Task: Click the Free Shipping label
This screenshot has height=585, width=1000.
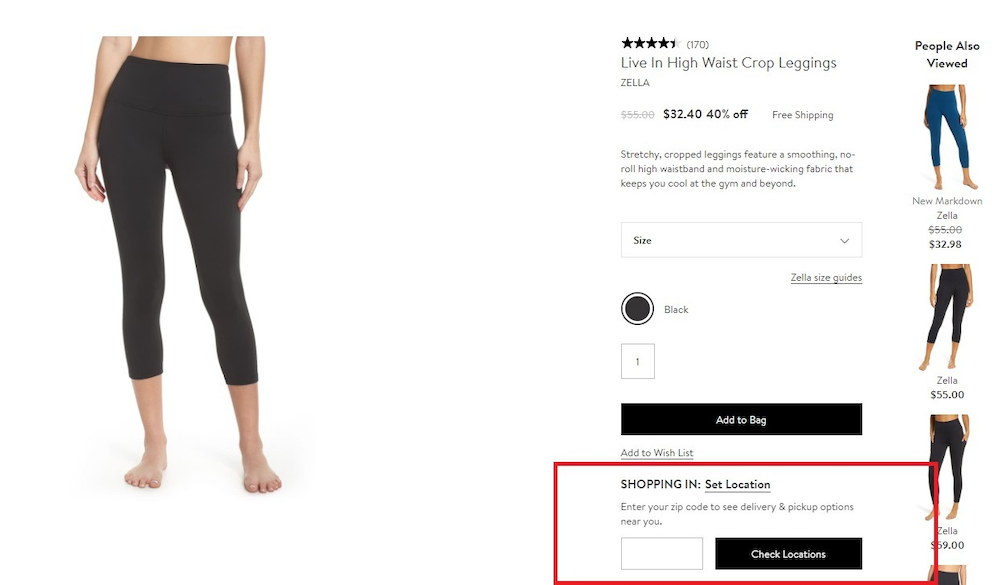Action: (x=801, y=114)
